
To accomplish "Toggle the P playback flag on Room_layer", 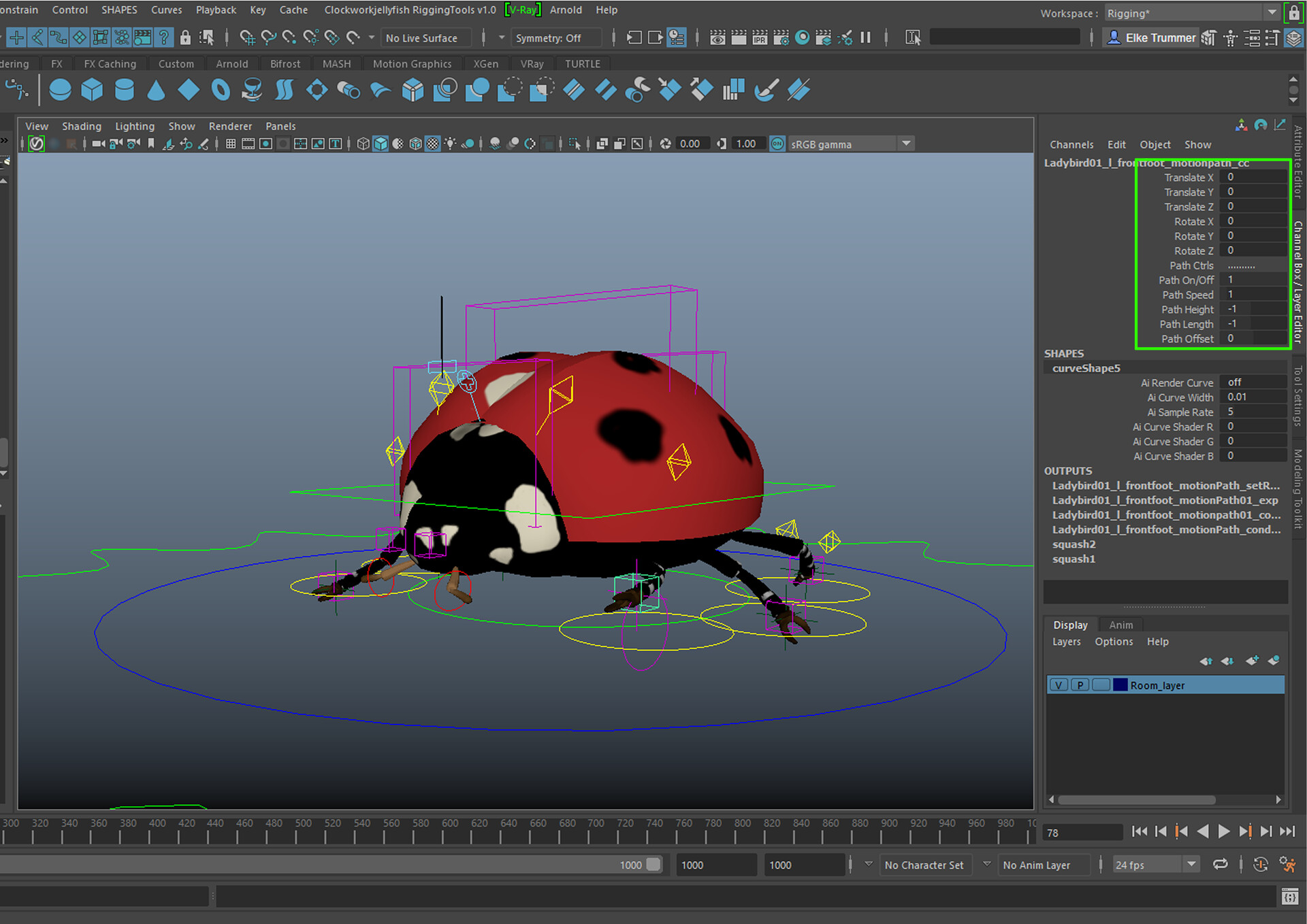I will [1080, 684].
